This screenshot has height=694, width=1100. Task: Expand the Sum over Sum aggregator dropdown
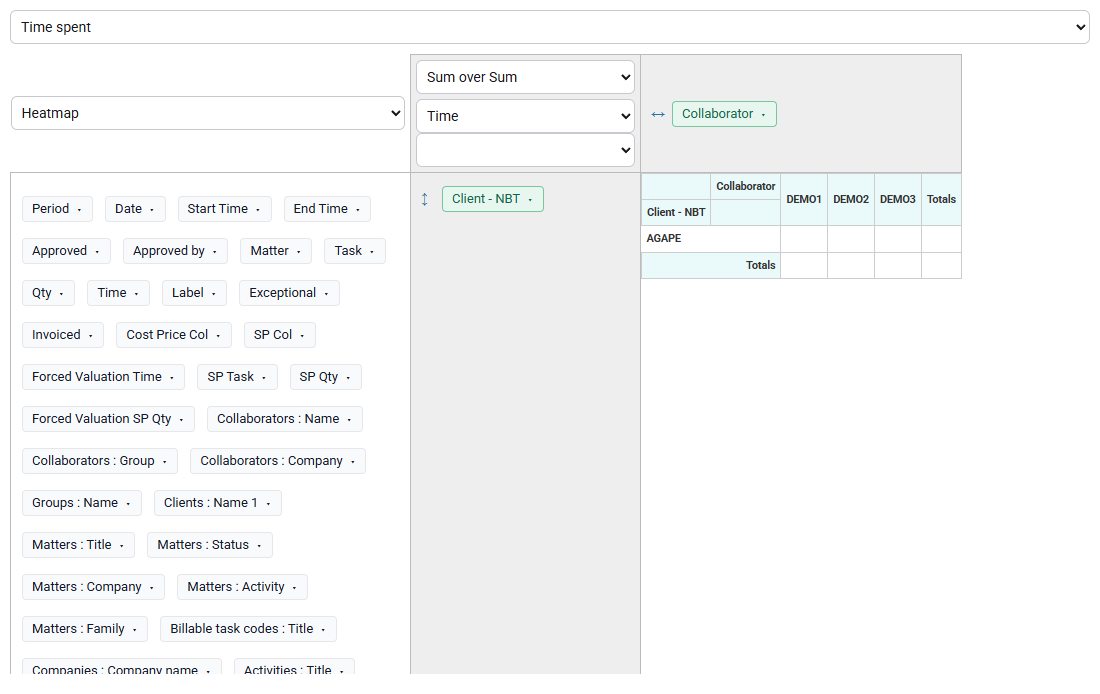point(525,77)
